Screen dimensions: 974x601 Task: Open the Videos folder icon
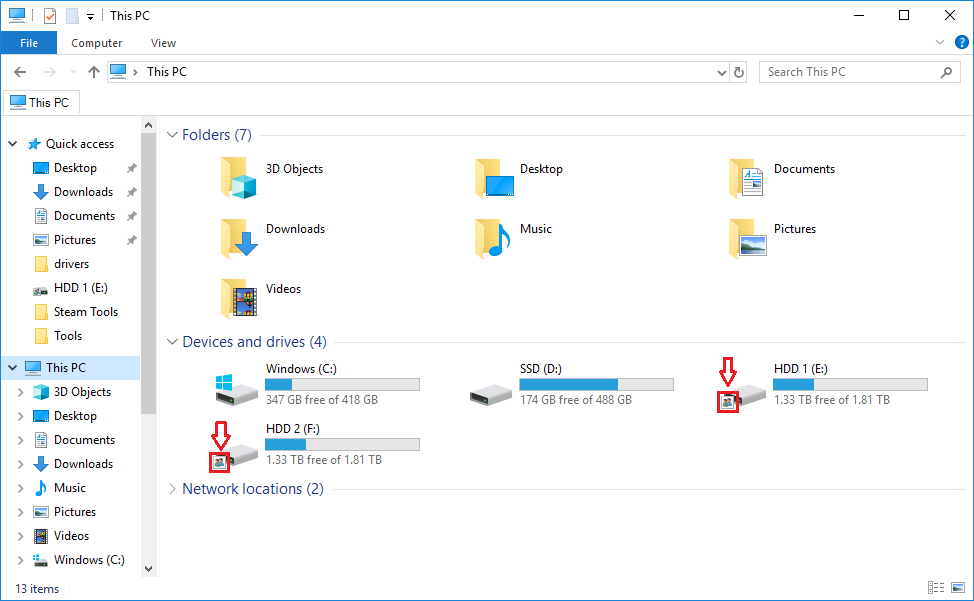tap(238, 298)
